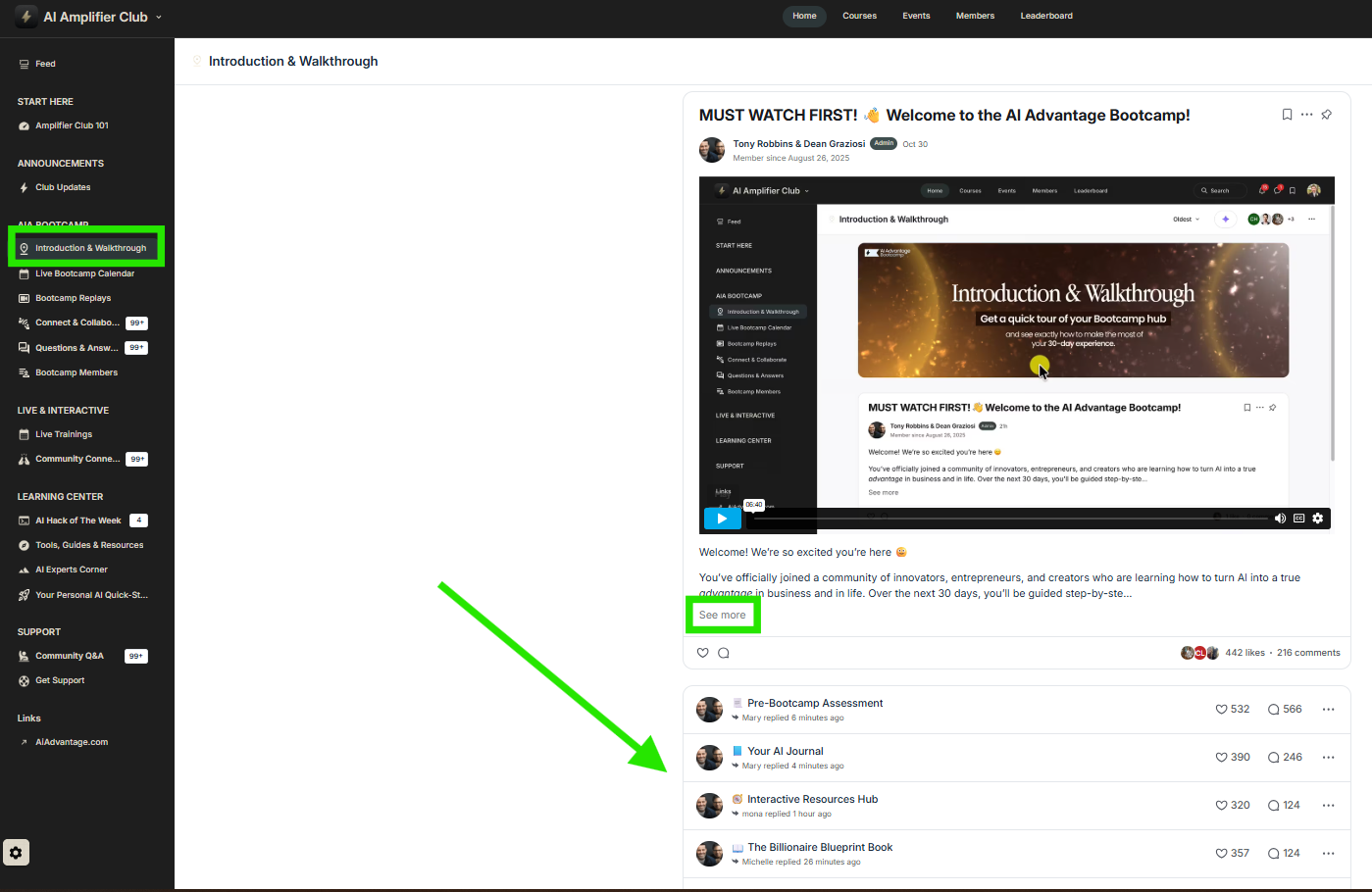This screenshot has height=892, width=1372.
Task: Like the Interactive Resources Hub post
Action: point(1233,805)
